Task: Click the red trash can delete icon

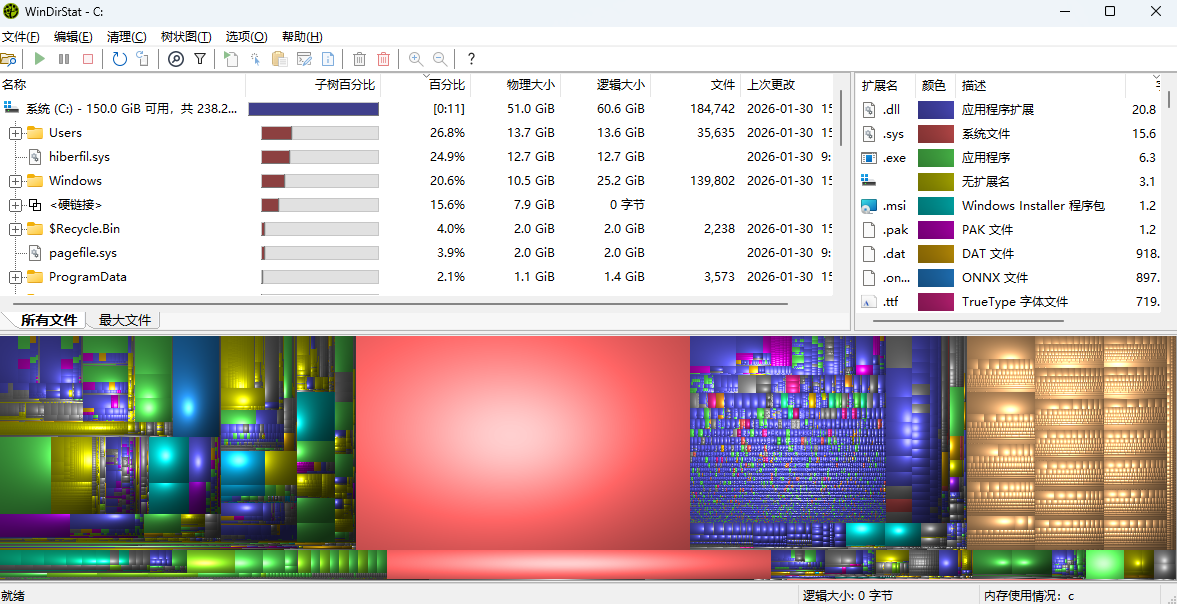Action: 383,59
